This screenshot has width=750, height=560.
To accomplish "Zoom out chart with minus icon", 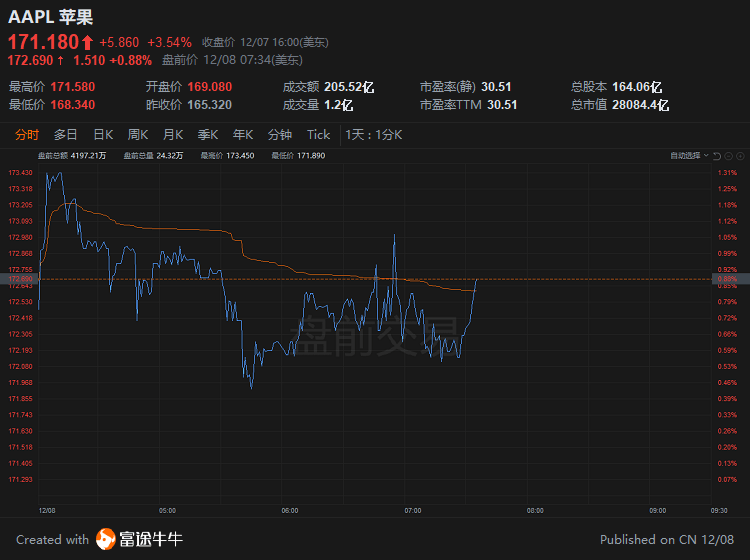I will tap(728, 156).
